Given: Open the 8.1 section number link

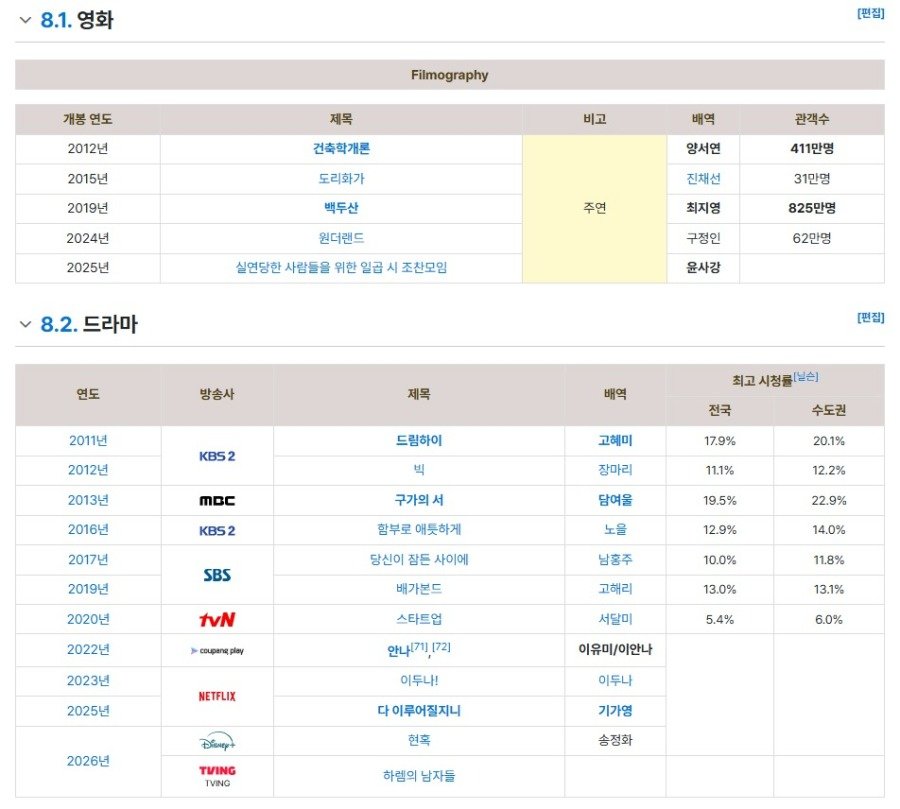Looking at the screenshot, I should (x=56, y=20).
